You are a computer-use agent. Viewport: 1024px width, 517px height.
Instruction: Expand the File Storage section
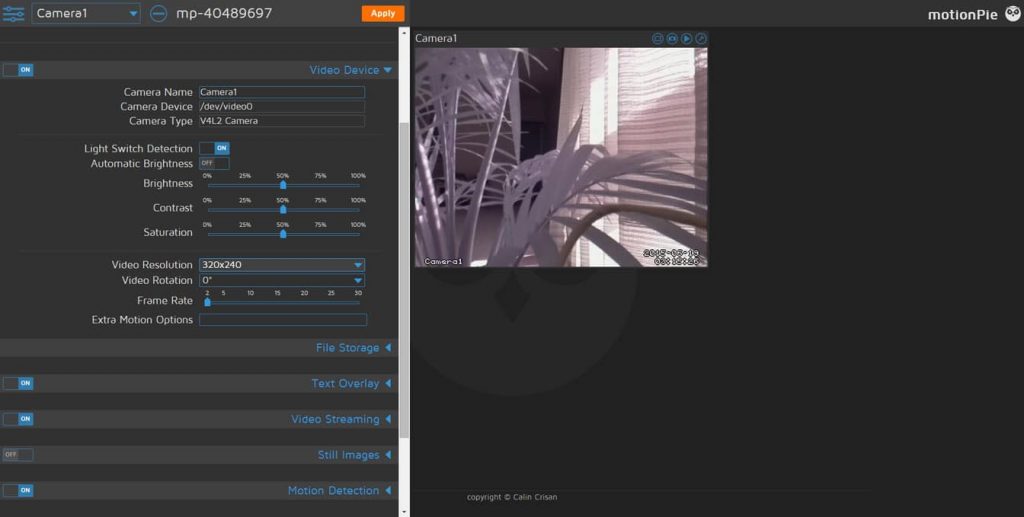pyautogui.click(x=353, y=348)
